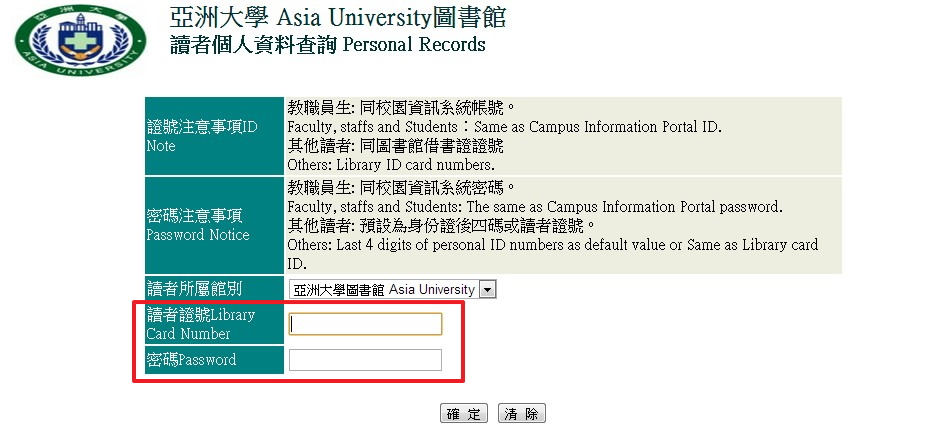
Task: Click the dropdown arrow beside Asia University
Action: [x=488, y=290]
